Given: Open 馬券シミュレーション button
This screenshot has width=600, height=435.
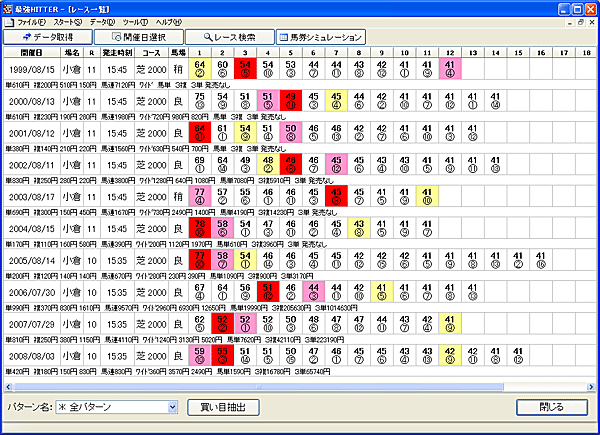Looking at the screenshot, I should [321, 37].
